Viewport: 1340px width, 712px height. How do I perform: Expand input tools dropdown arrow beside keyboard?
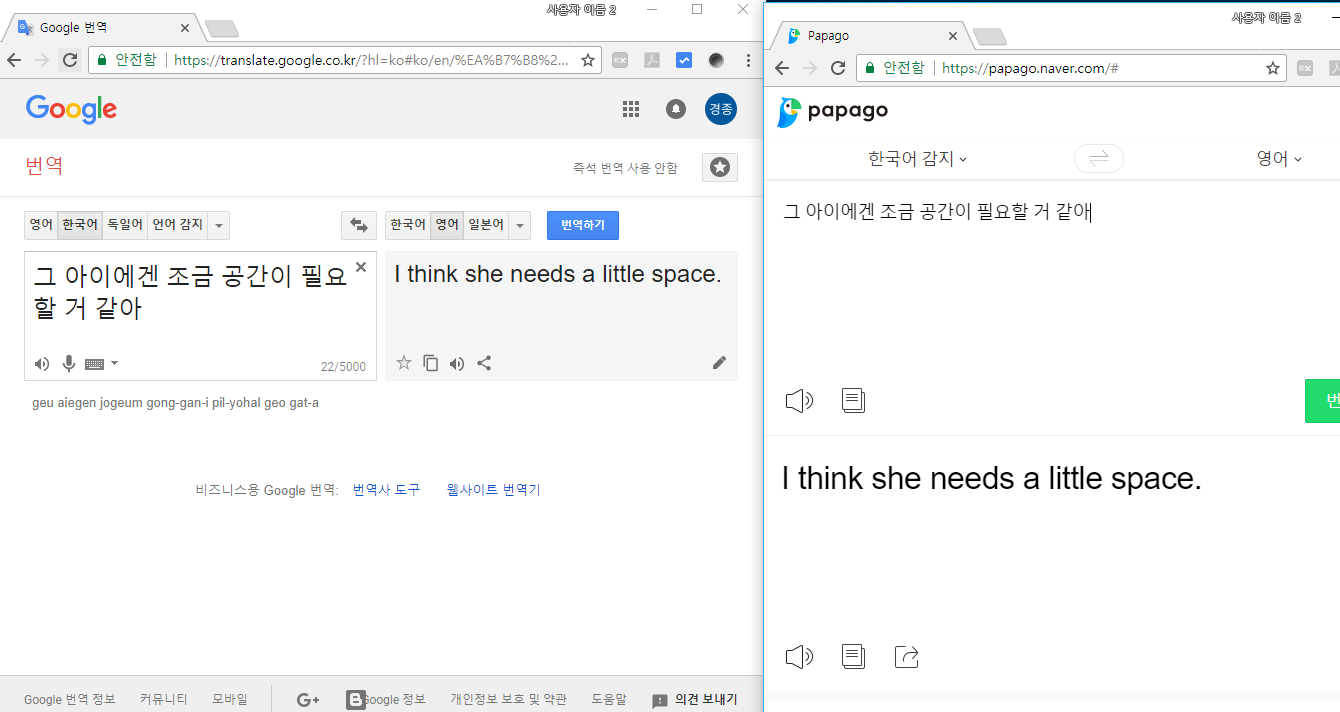click(x=114, y=363)
